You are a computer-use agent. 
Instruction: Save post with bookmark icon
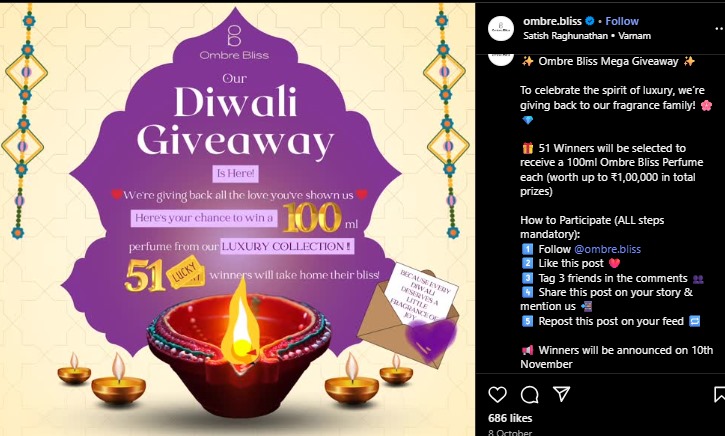coord(719,394)
